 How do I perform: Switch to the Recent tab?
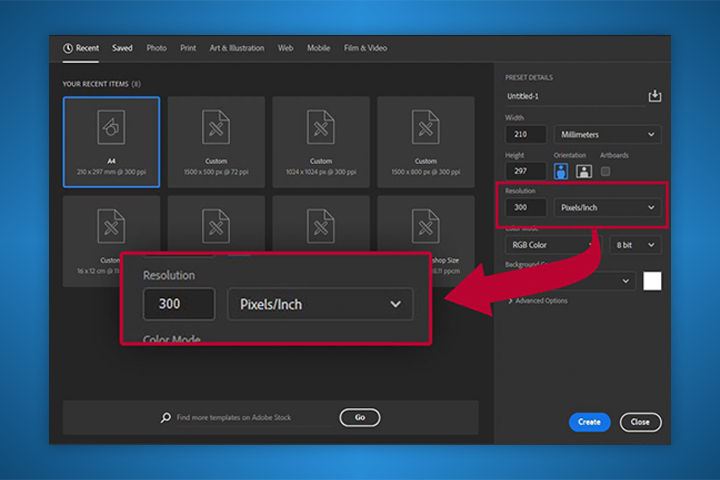tap(81, 48)
